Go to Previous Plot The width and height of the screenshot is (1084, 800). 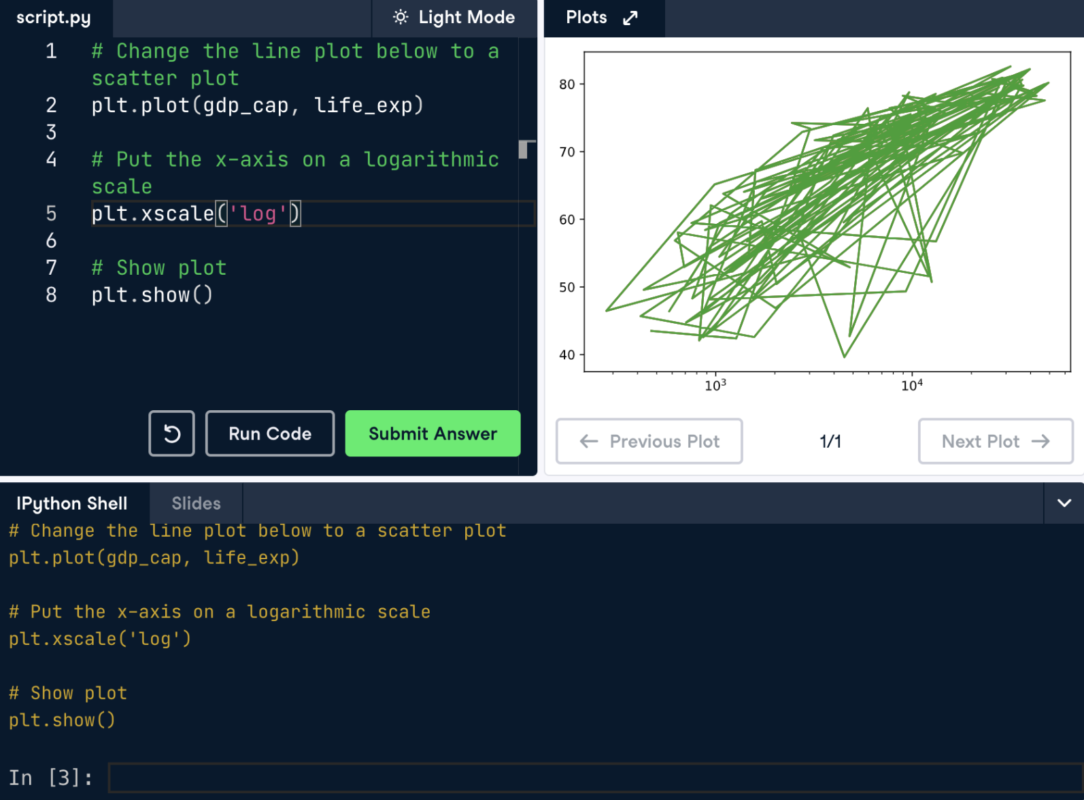tap(649, 441)
